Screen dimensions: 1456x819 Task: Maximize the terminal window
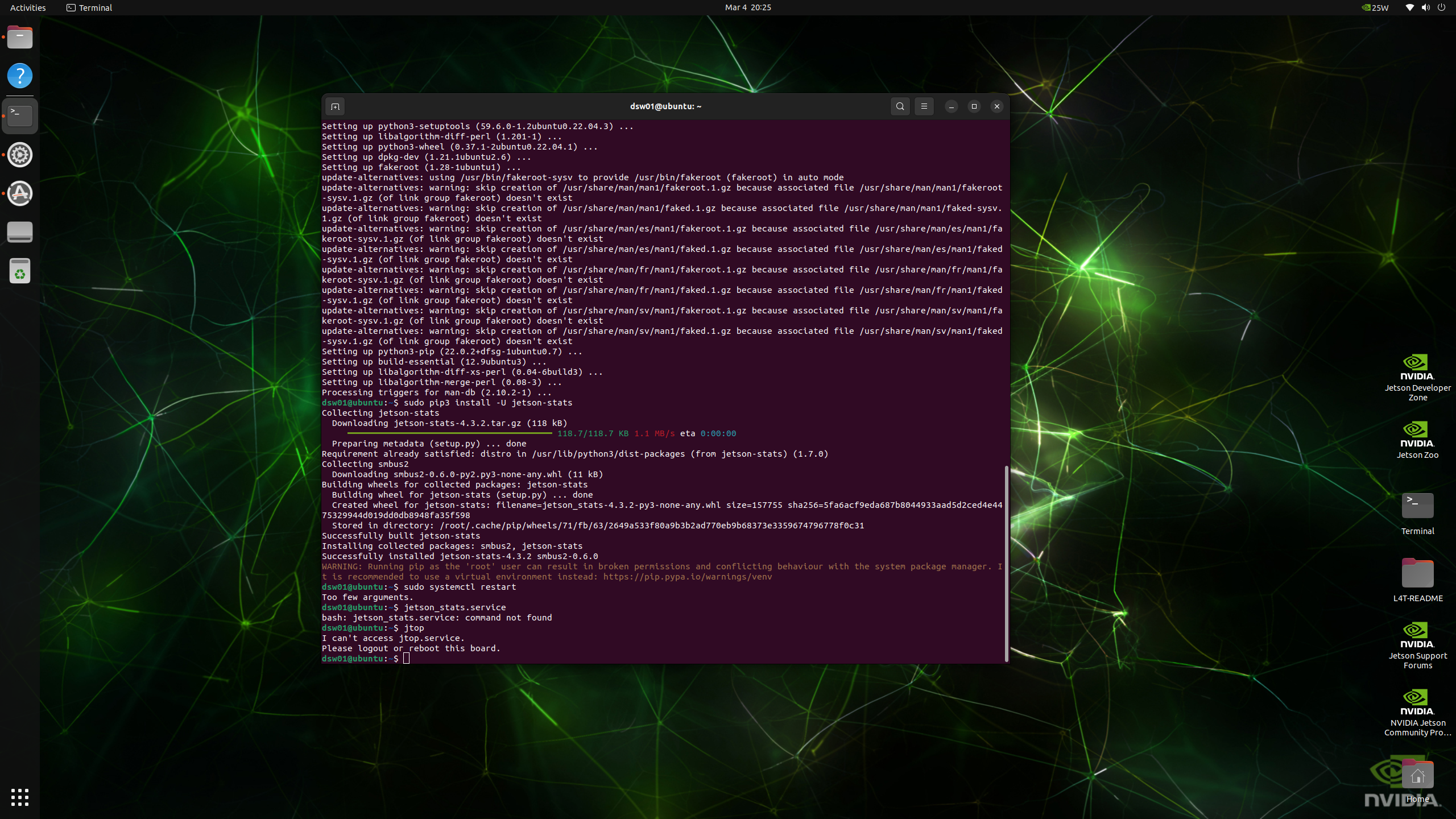[974, 106]
